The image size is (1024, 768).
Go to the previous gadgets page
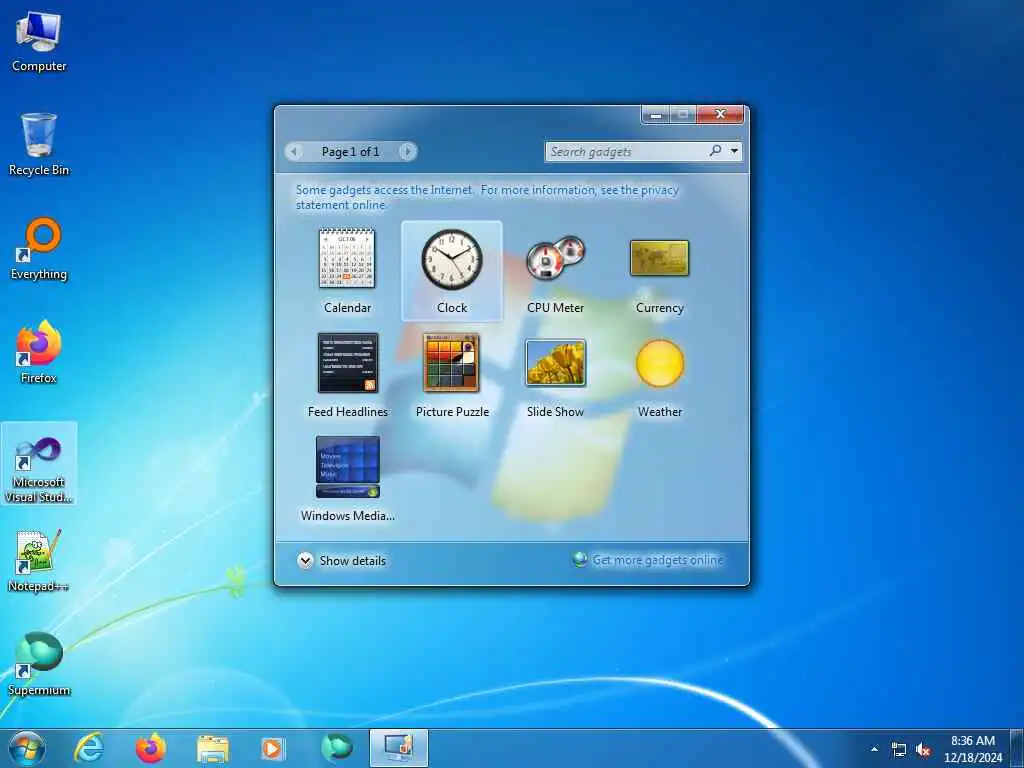295,152
